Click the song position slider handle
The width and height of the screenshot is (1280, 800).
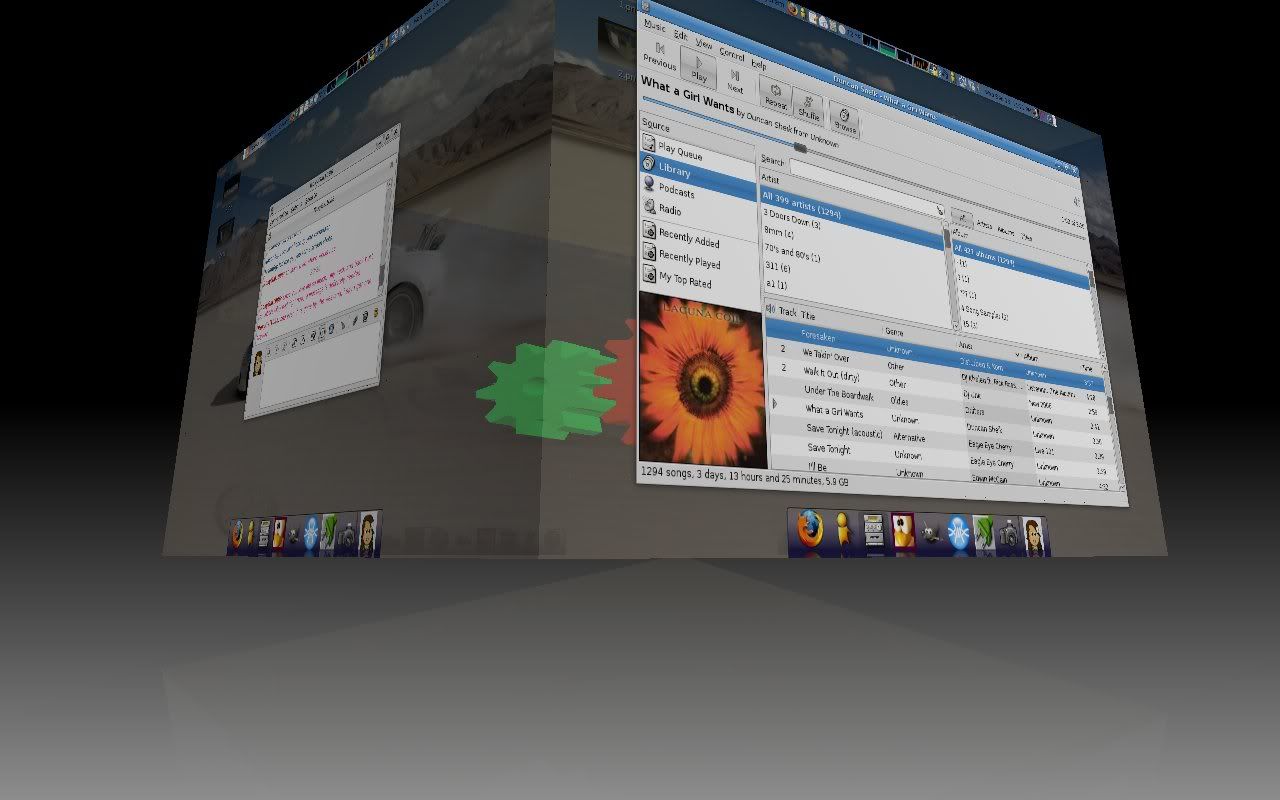coord(800,148)
